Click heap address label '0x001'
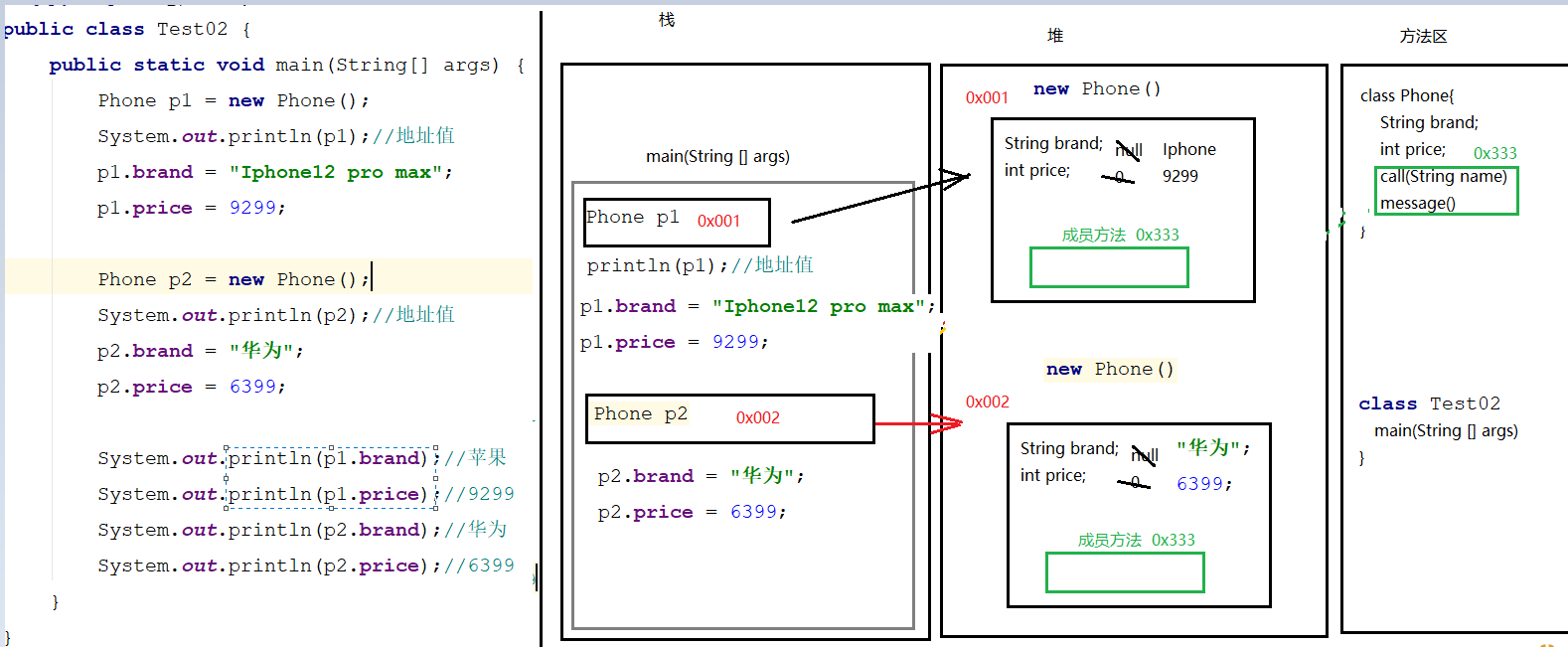1568x647 pixels. click(x=987, y=97)
